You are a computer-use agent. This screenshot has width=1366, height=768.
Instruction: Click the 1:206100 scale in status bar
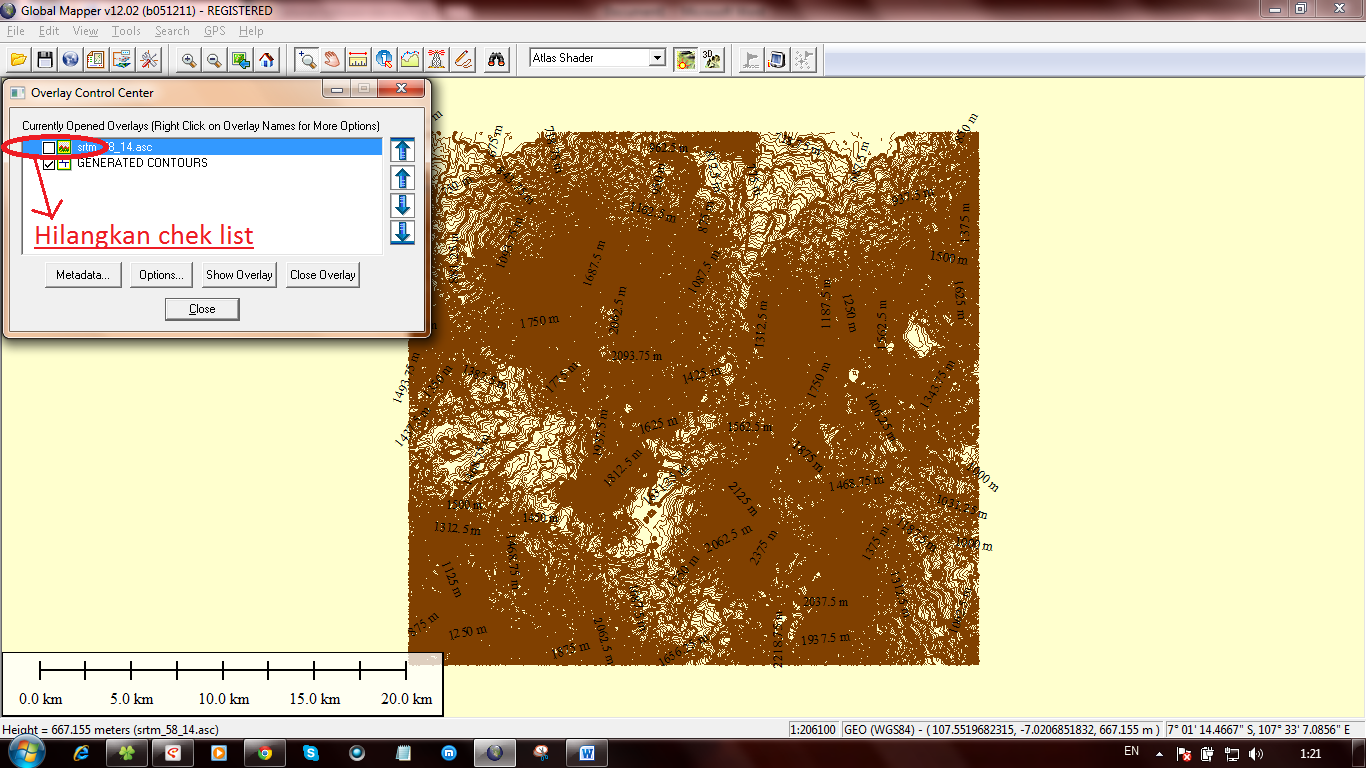click(x=815, y=729)
